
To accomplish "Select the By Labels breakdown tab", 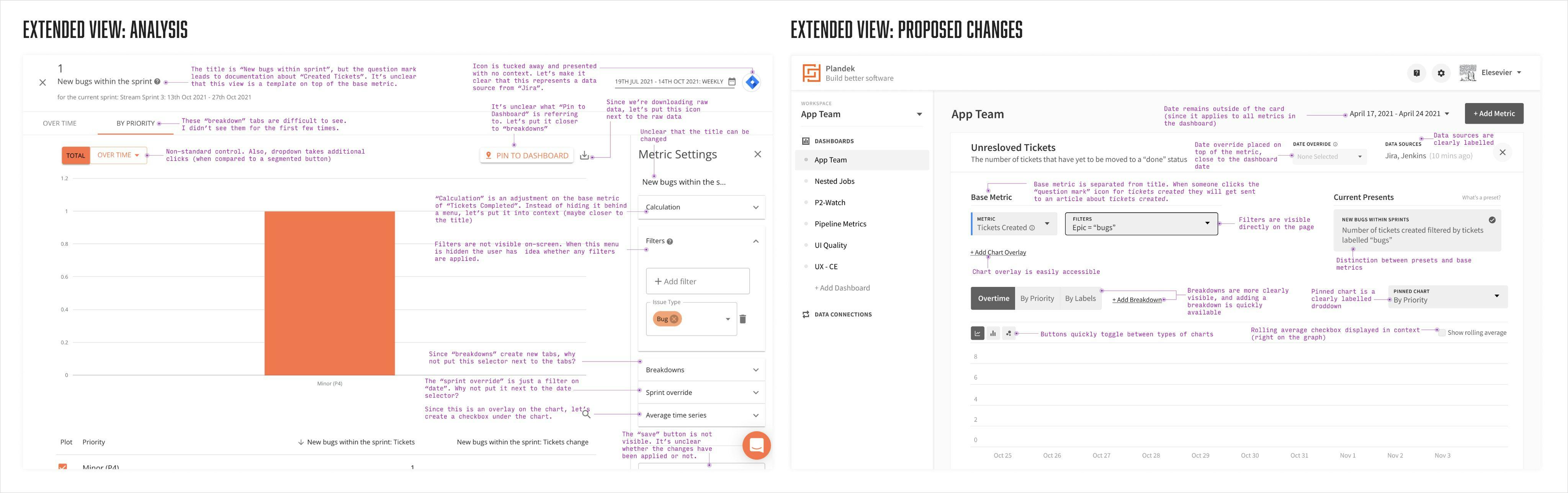I will 1080,298.
